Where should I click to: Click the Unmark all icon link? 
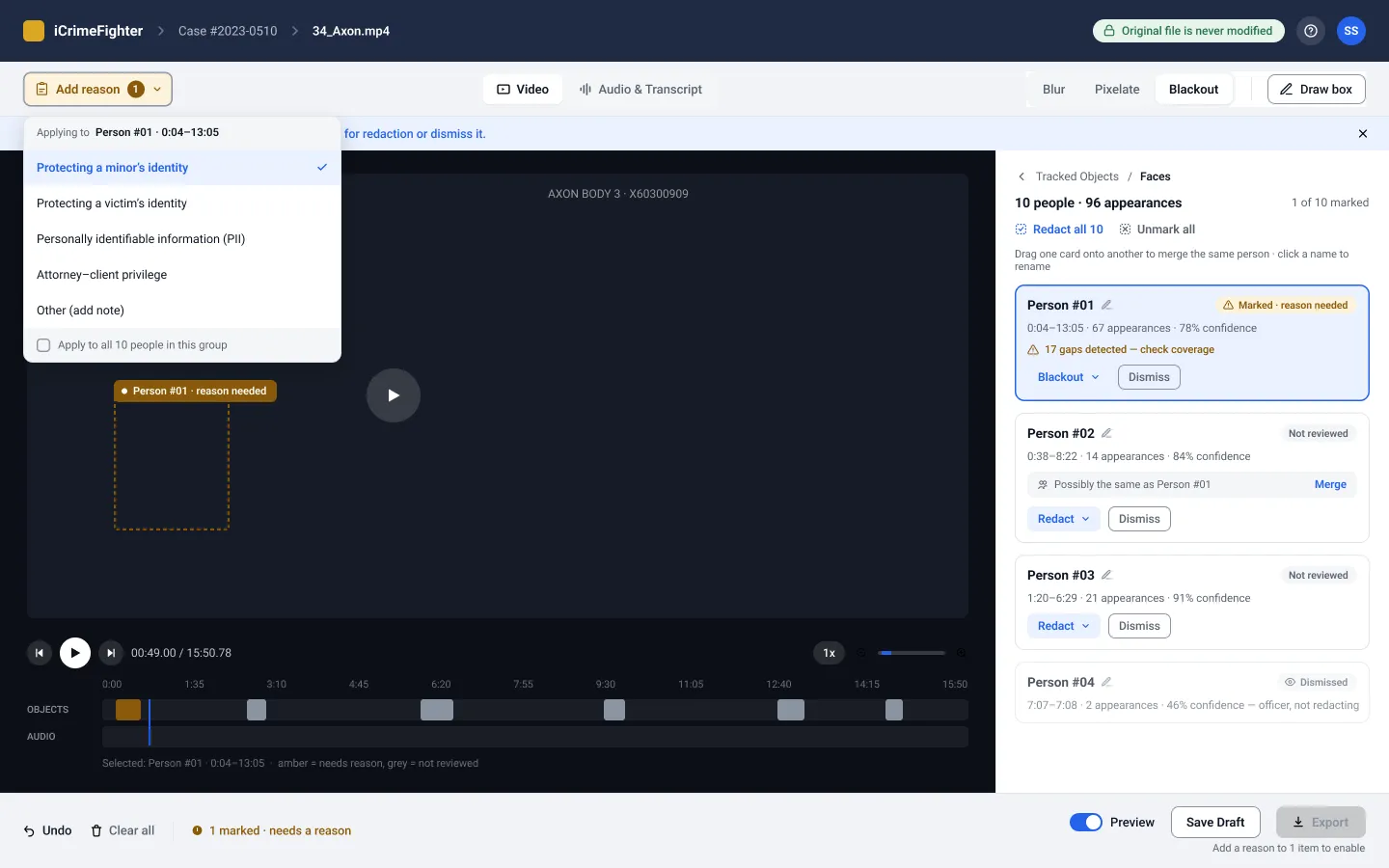[1157, 230]
